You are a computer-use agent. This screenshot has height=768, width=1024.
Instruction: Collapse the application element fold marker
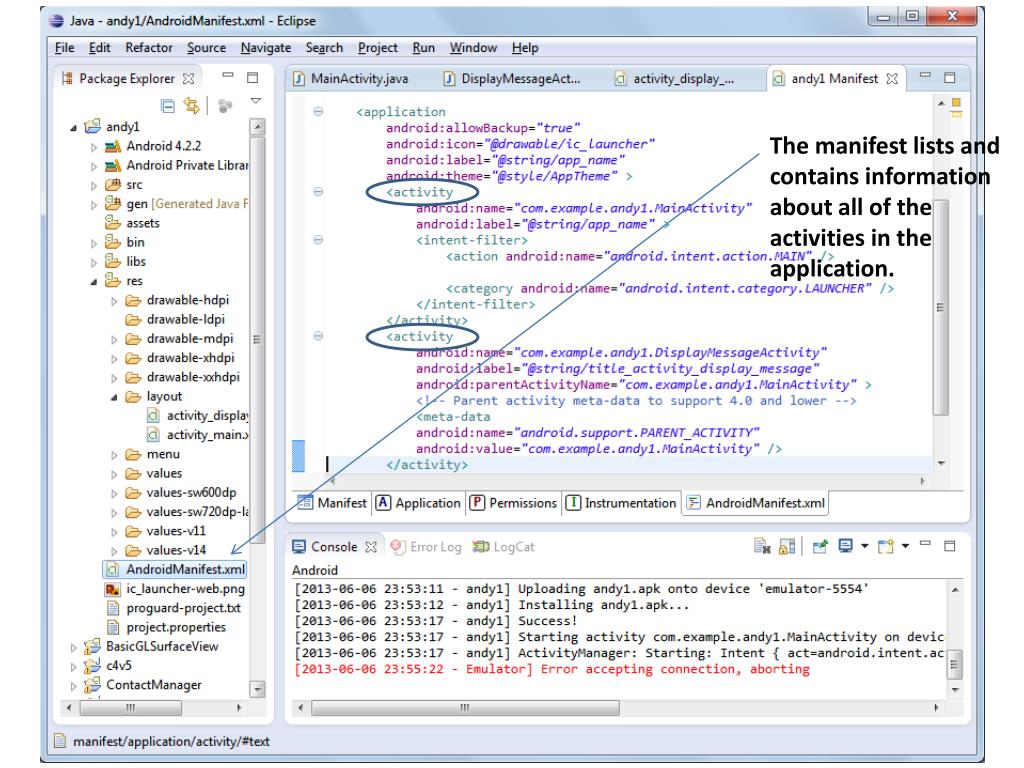point(318,112)
